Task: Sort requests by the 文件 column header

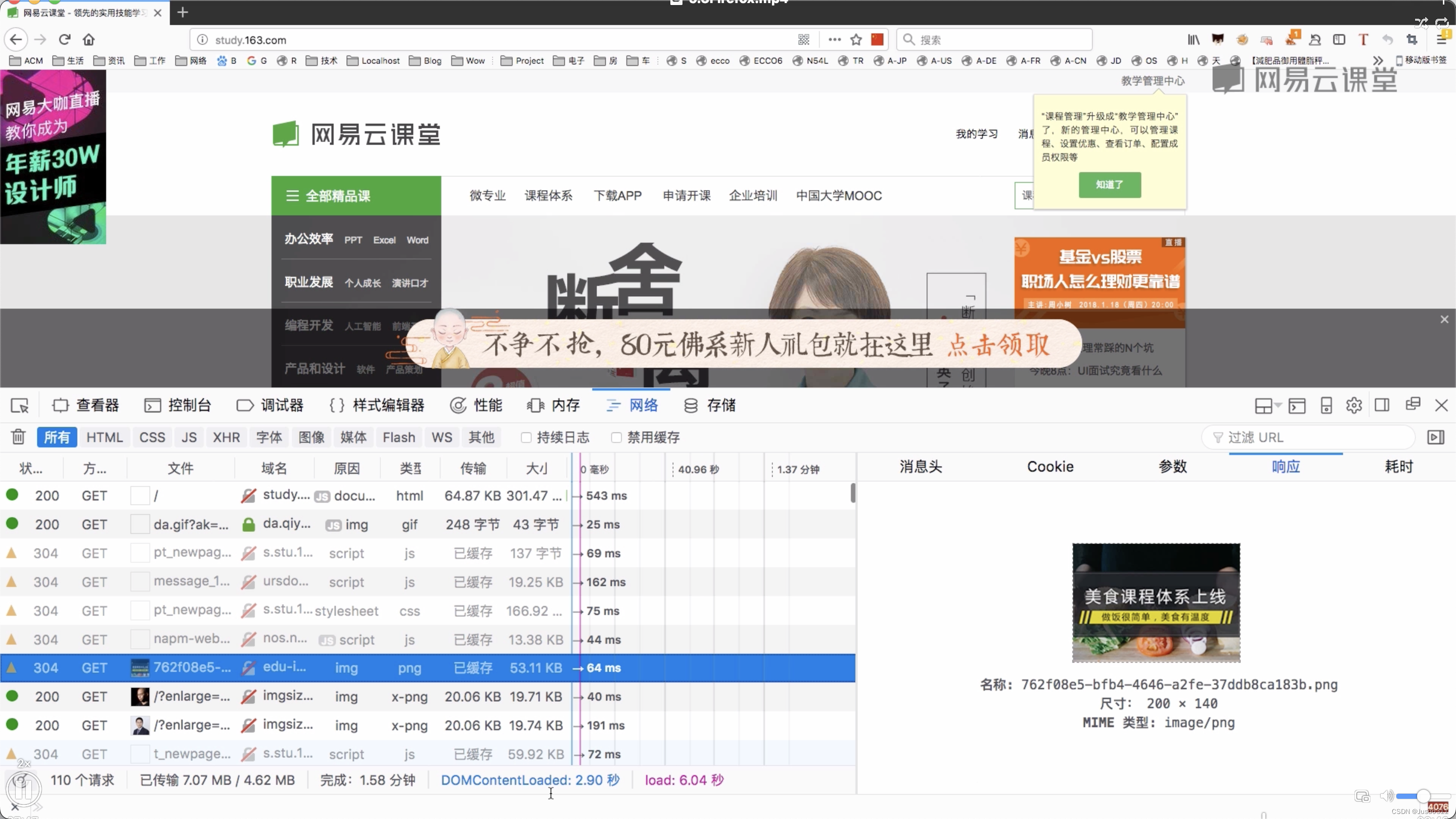Action: (x=180, y=468)
